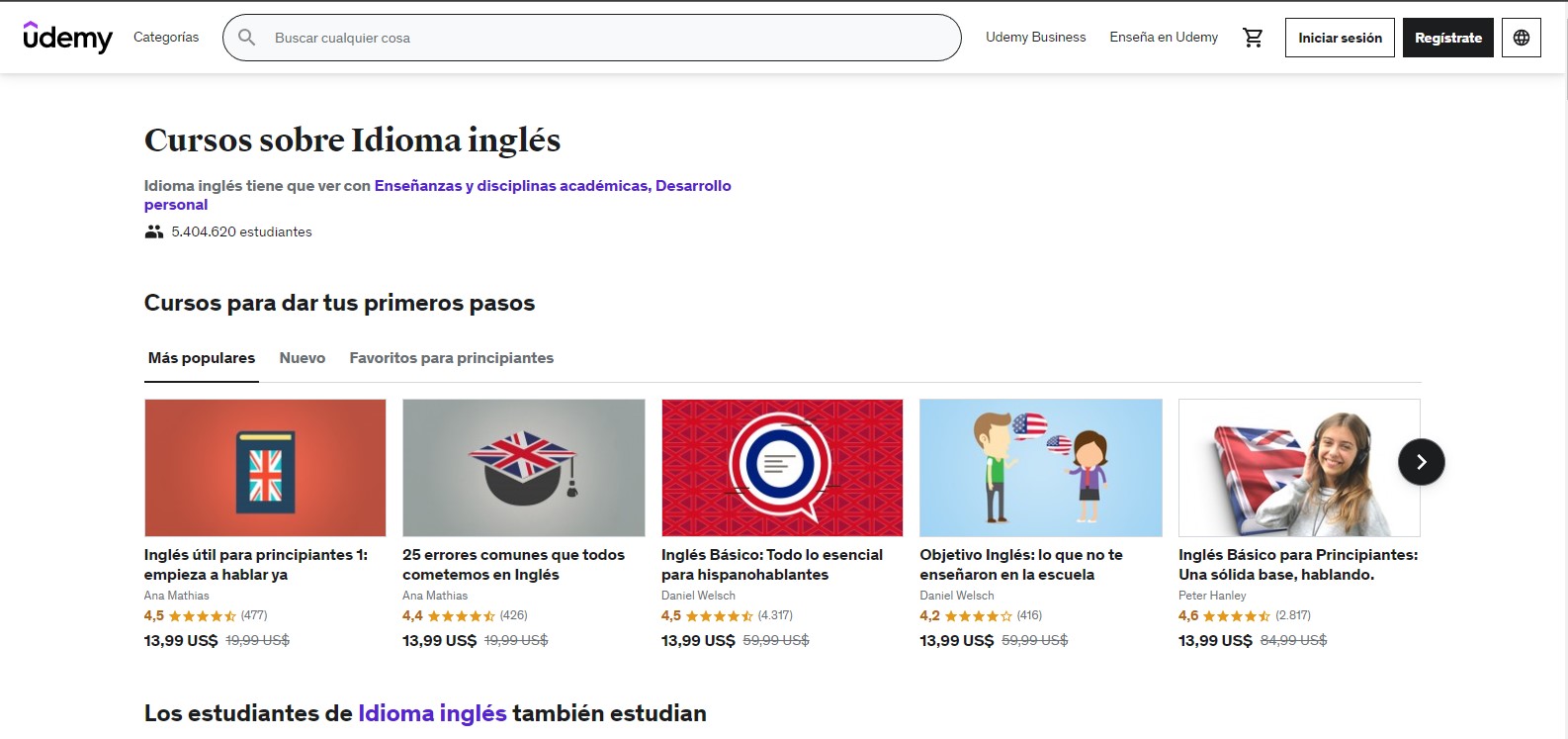Click the 4,4 star rating with (426) reviews
This screenshot has width=1568, height=739.
465,615
